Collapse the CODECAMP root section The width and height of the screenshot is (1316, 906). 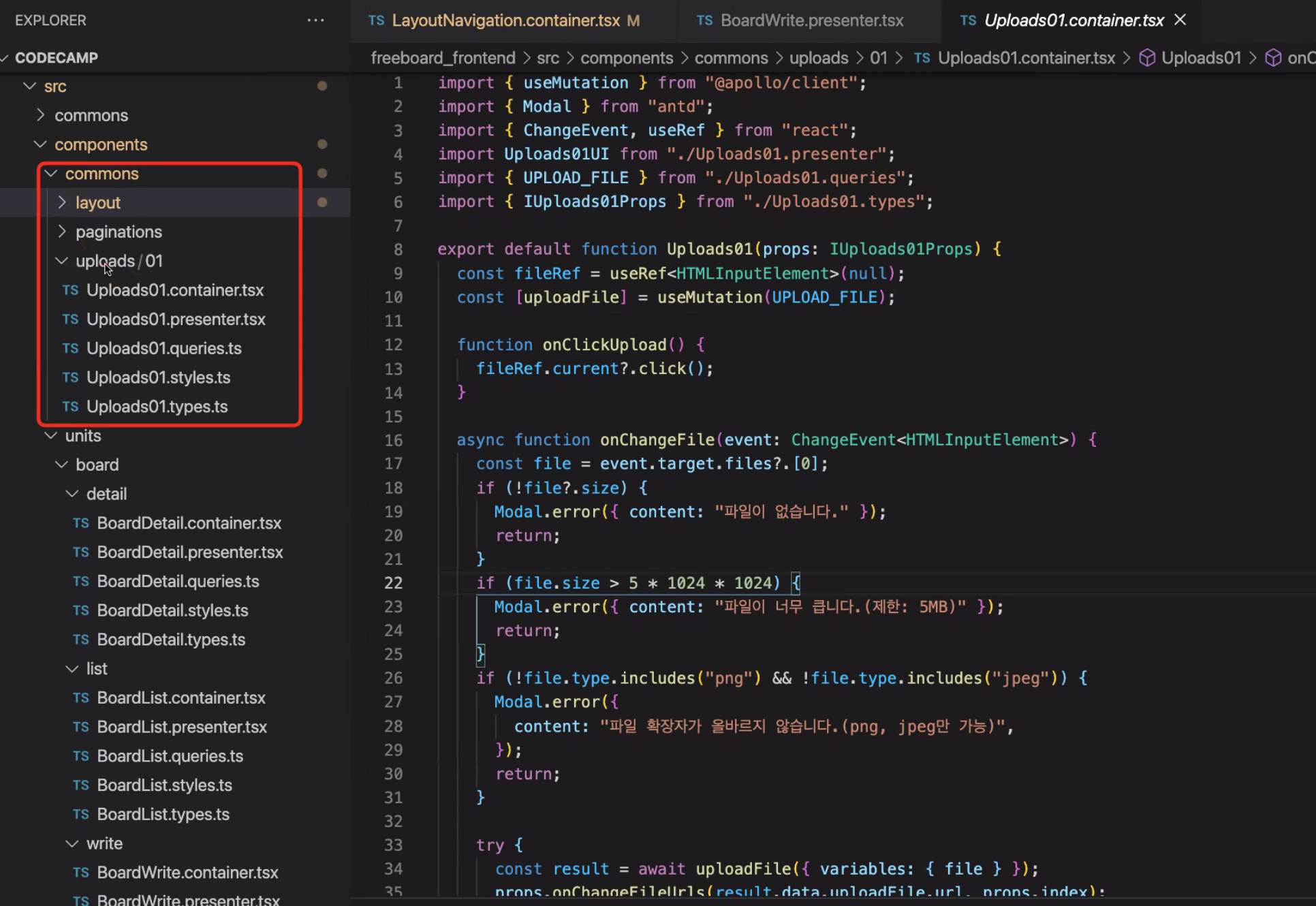click(5, 58)
